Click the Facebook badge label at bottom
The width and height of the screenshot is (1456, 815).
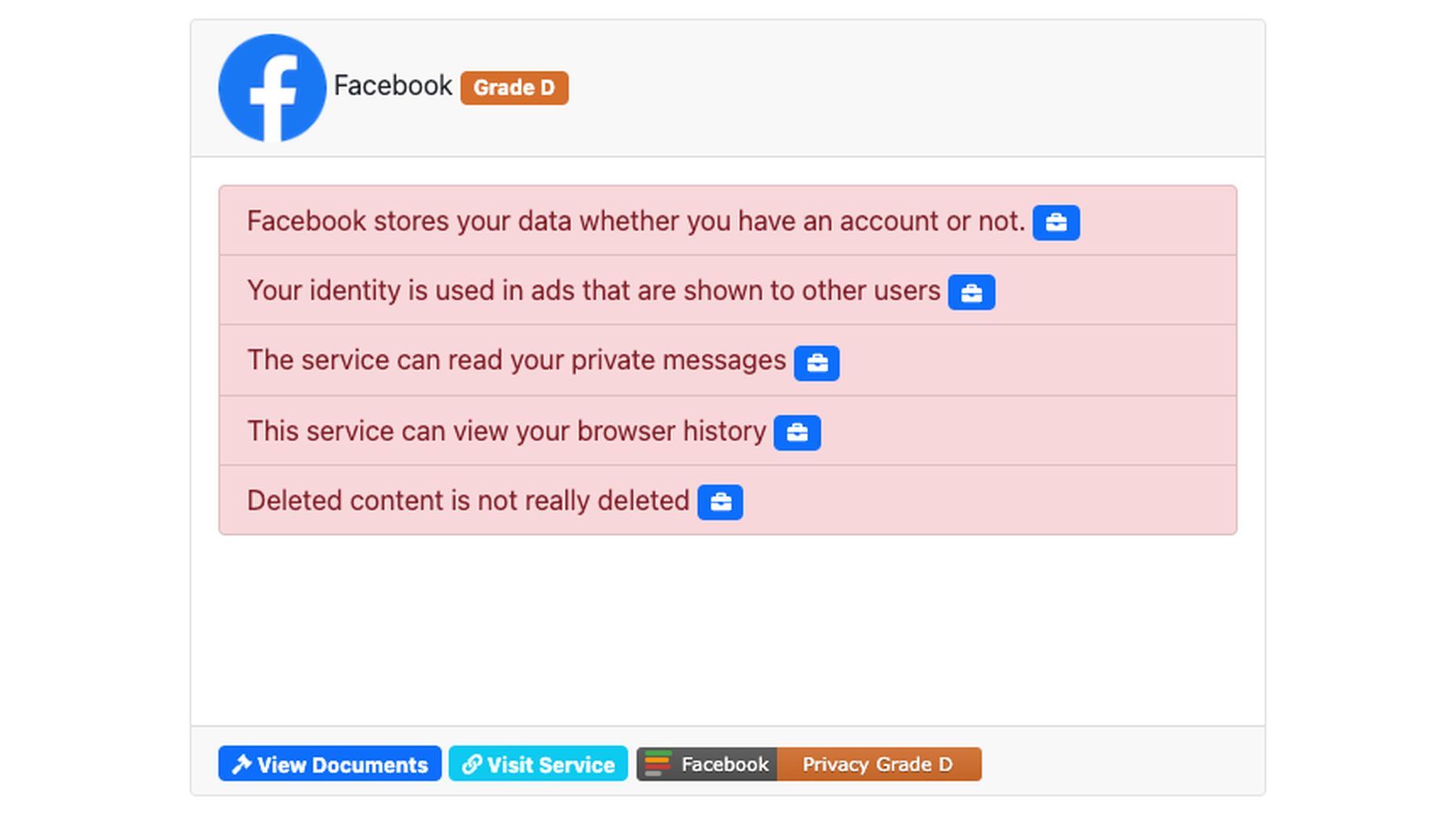[x=724, y=763]
